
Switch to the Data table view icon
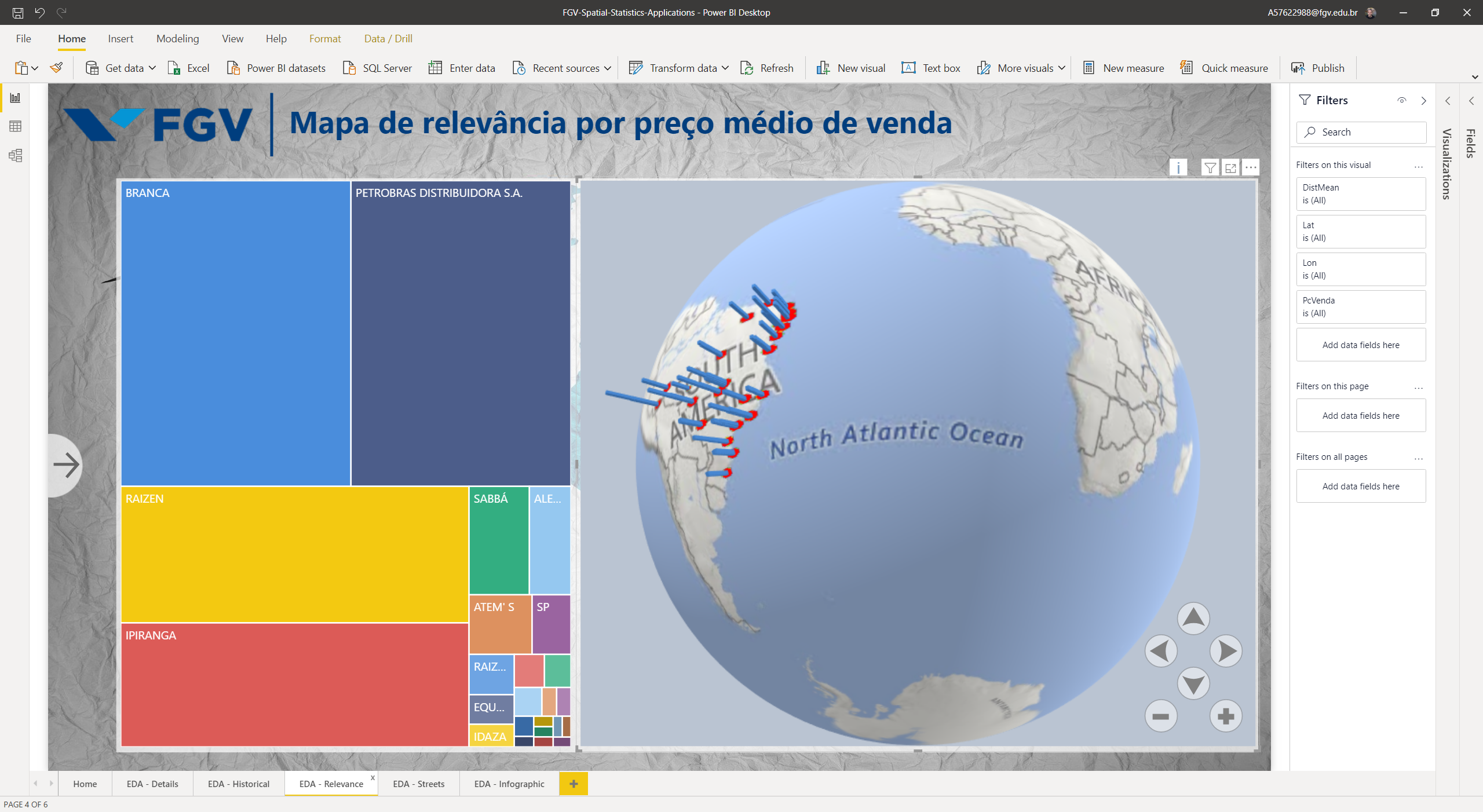16,126
